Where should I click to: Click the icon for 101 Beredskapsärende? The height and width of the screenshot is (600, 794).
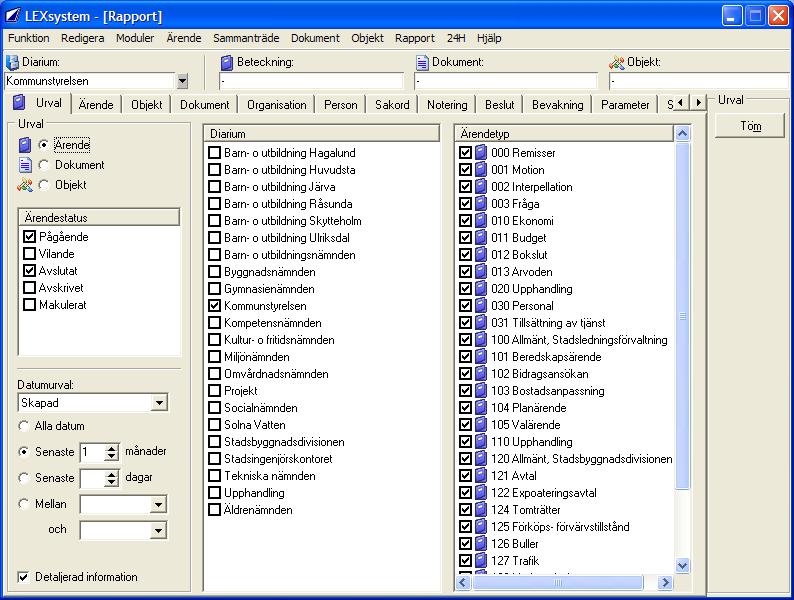[481, 357]
